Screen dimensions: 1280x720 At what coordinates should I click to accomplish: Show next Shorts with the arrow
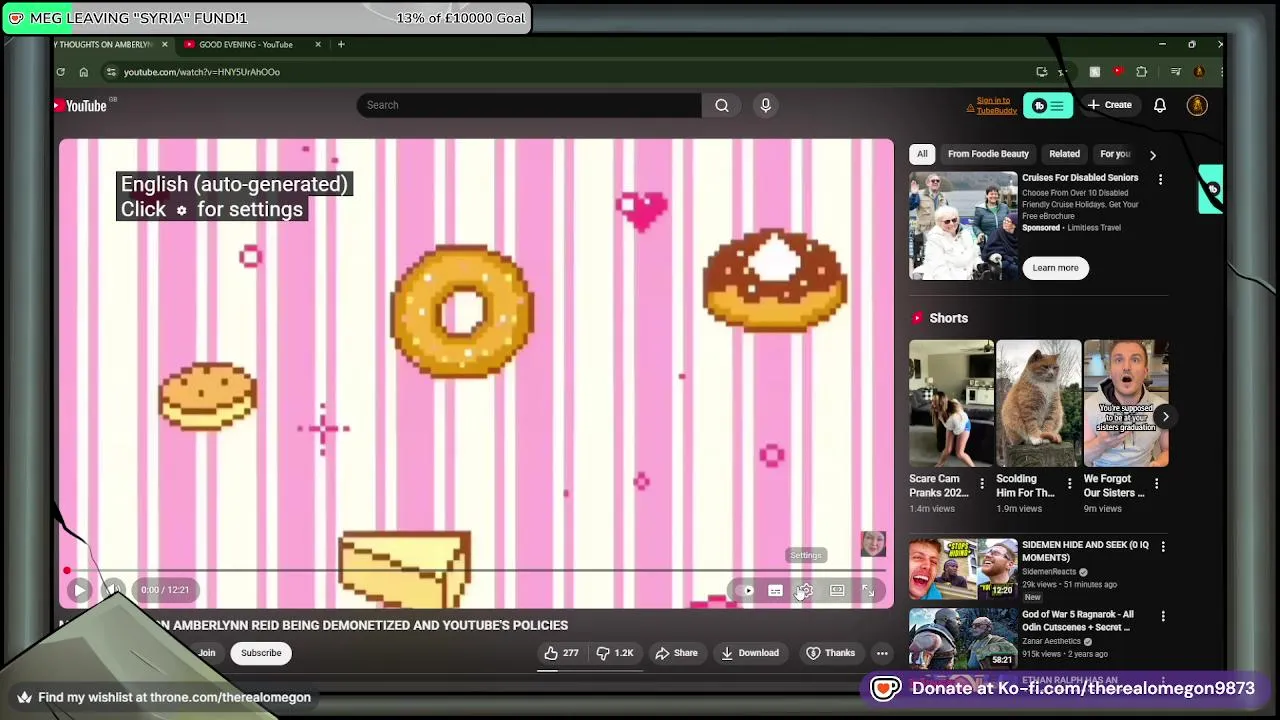1165,416
